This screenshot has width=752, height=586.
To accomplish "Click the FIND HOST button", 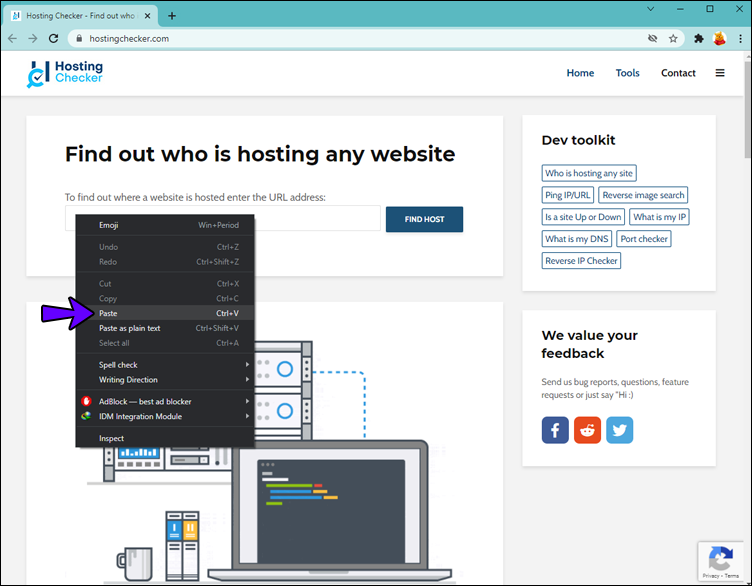I will pos(424,219).
